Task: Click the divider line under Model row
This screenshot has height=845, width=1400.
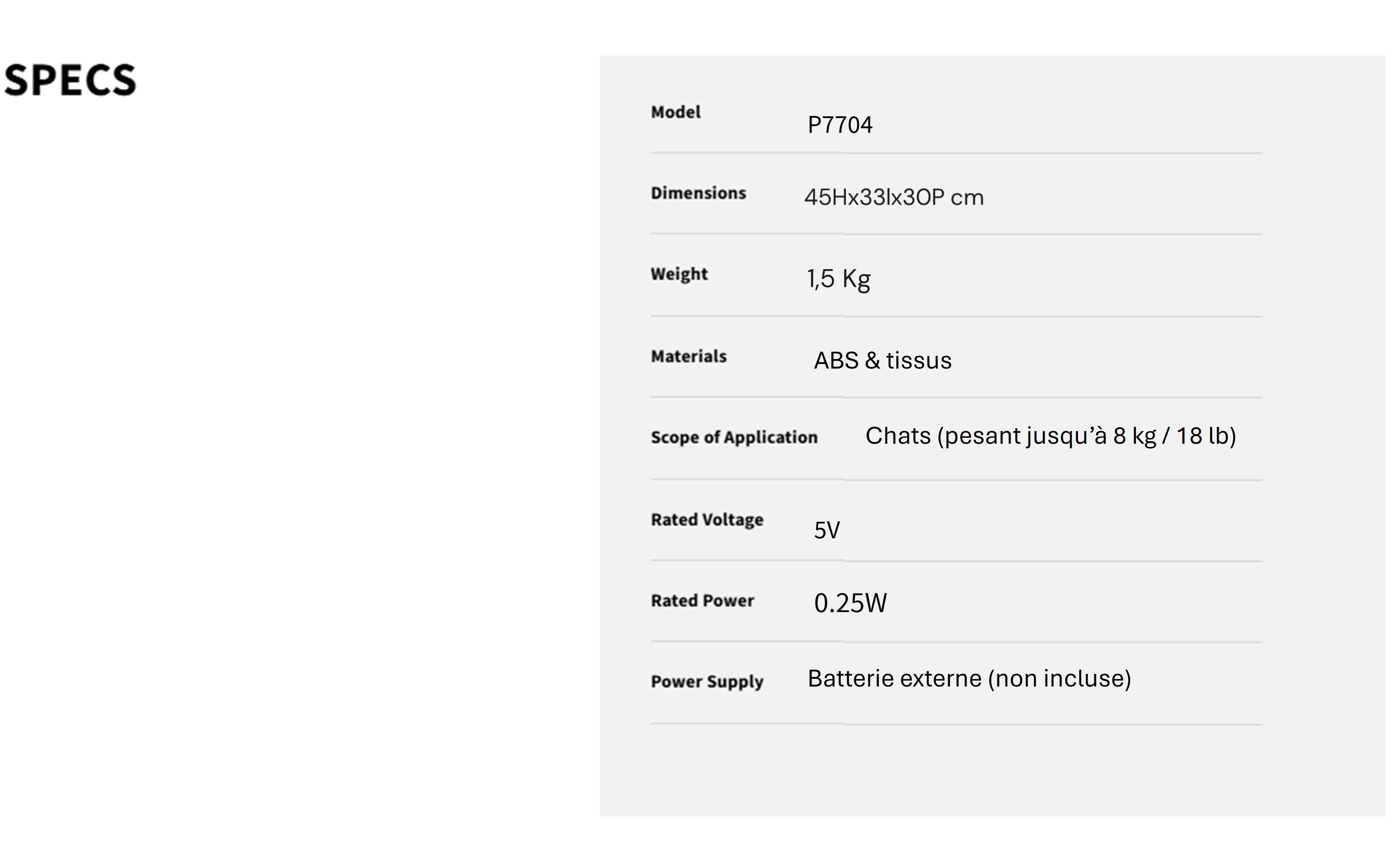Action: 956,153
